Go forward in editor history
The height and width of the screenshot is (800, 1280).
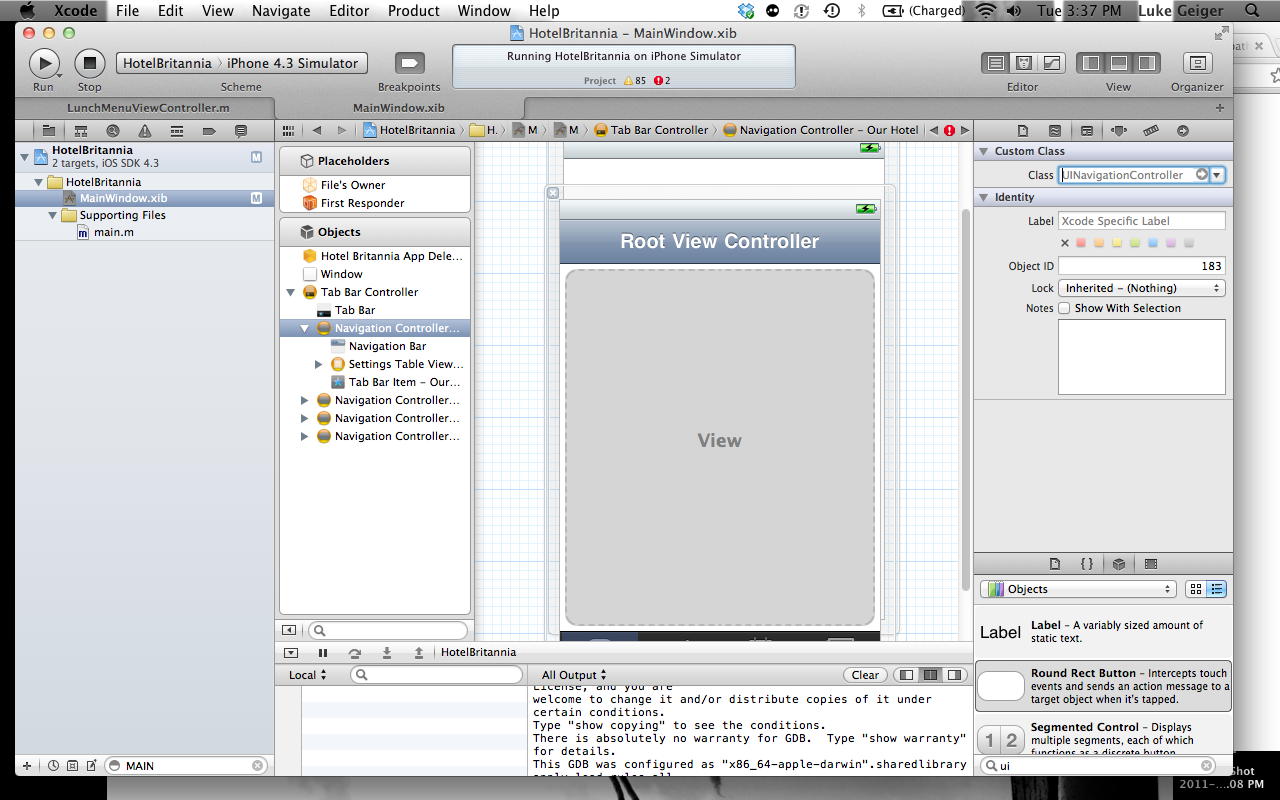pyautogui.click(x=342, y=130)
